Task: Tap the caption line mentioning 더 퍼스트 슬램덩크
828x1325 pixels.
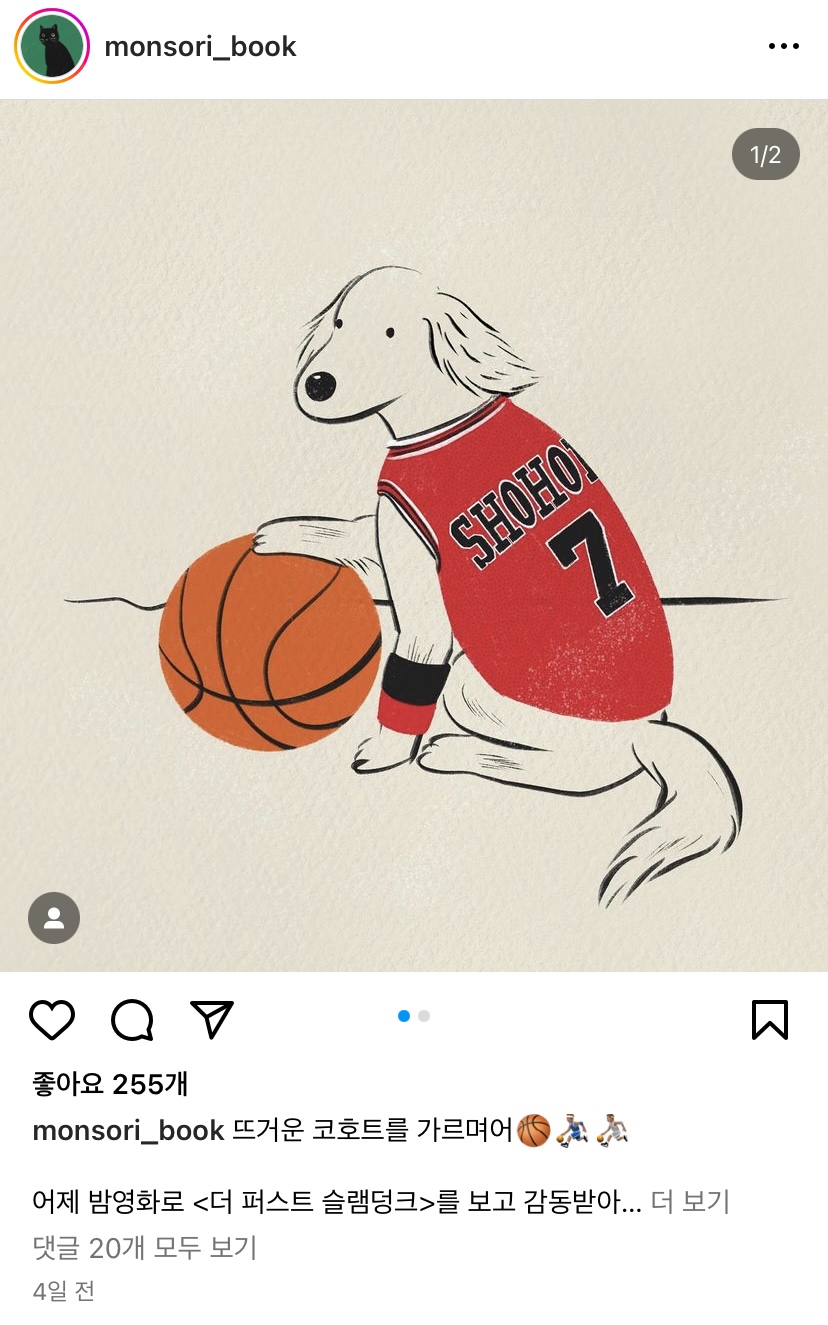Action: [337, 1202]
